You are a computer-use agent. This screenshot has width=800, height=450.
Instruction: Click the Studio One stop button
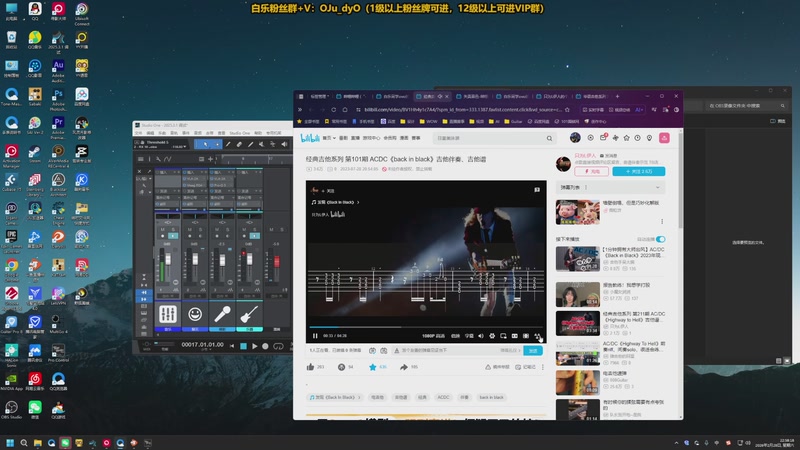tap(243, 346)
